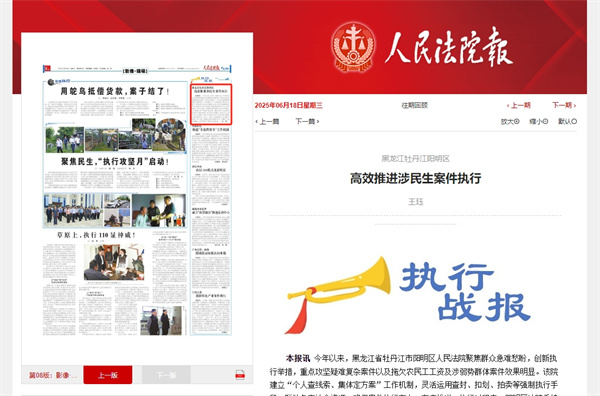Open next article 下一篇
600x396 pixels.
click(307, 122)
